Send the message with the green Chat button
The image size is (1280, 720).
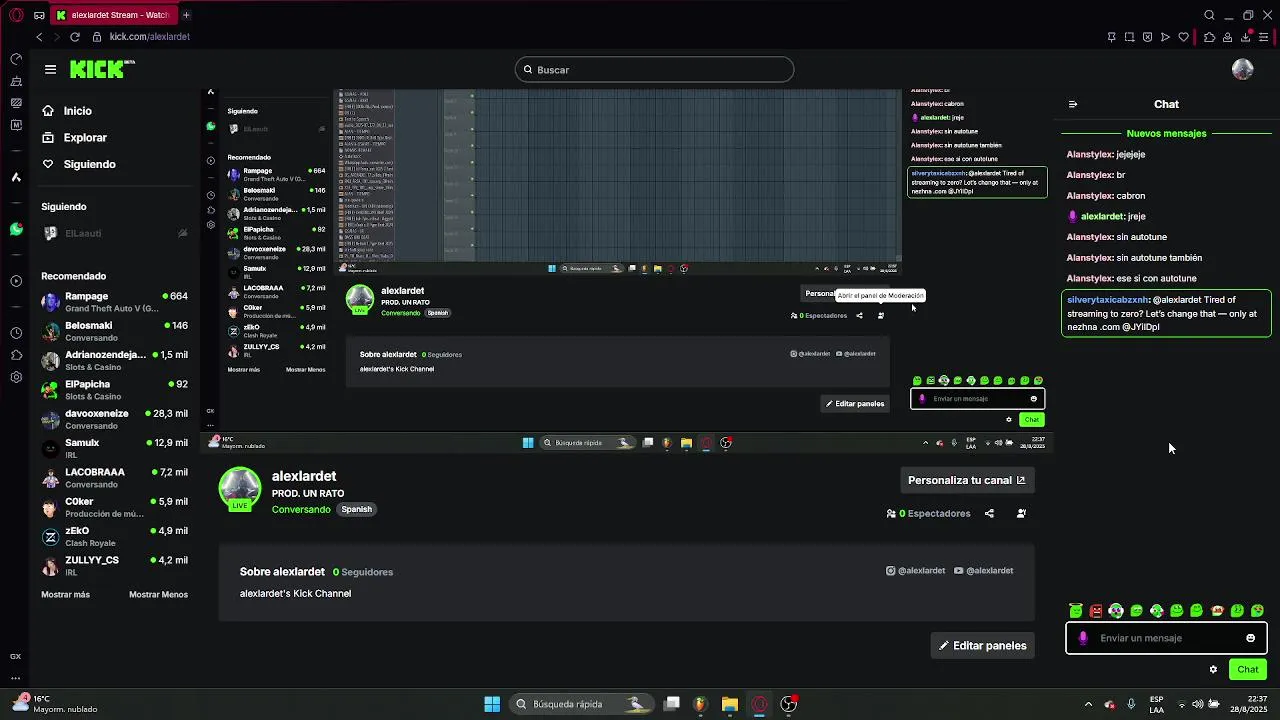click(1248, 670)
